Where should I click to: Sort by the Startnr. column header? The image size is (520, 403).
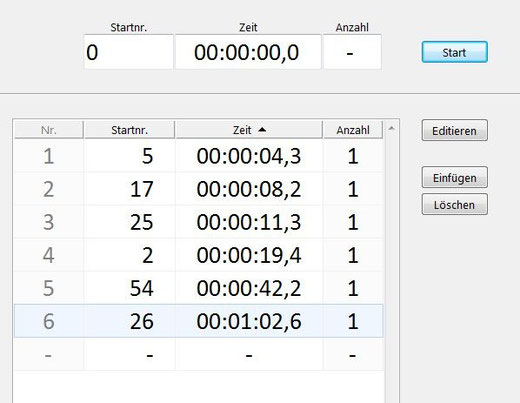[129, 130]
